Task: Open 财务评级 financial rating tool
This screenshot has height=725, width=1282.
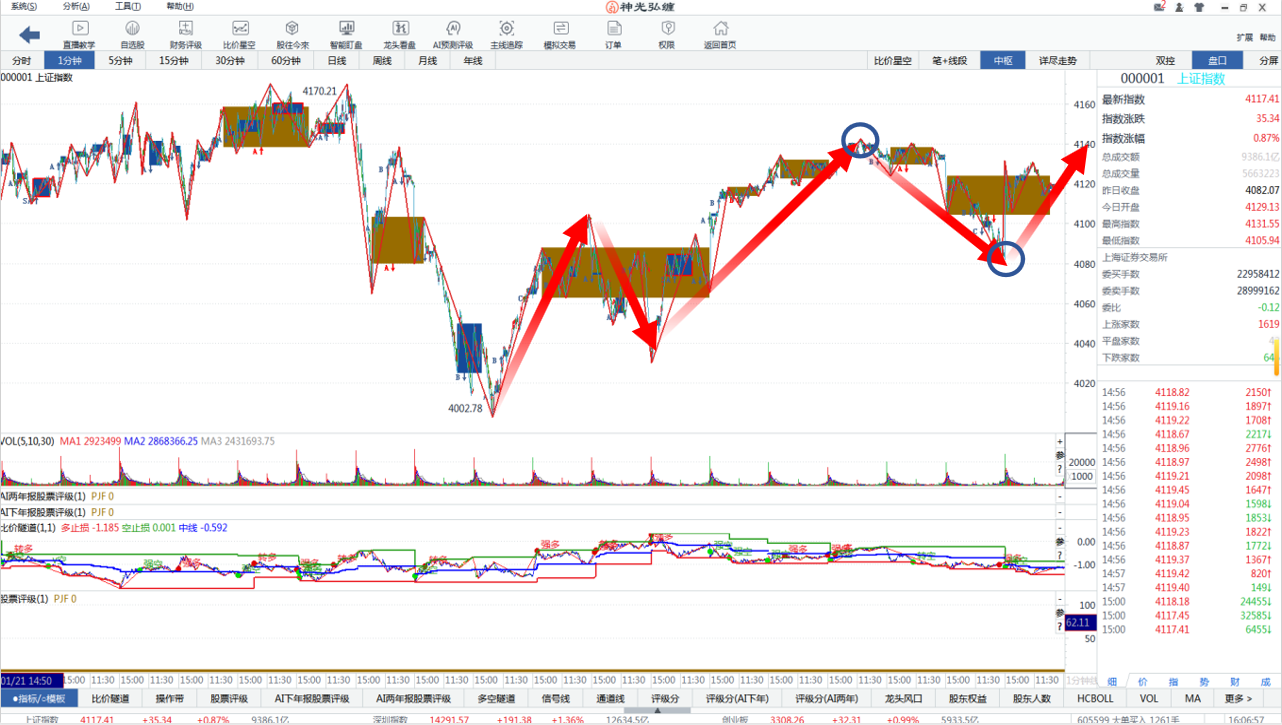Action: pyautogui.click(x=185, y=33)
